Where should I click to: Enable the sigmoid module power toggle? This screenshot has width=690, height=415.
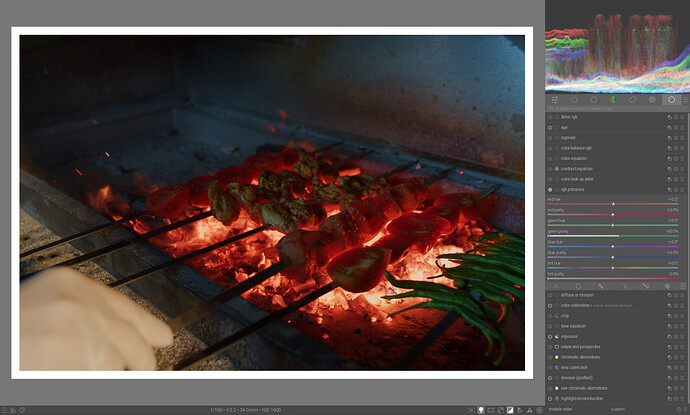coord(550,138)
